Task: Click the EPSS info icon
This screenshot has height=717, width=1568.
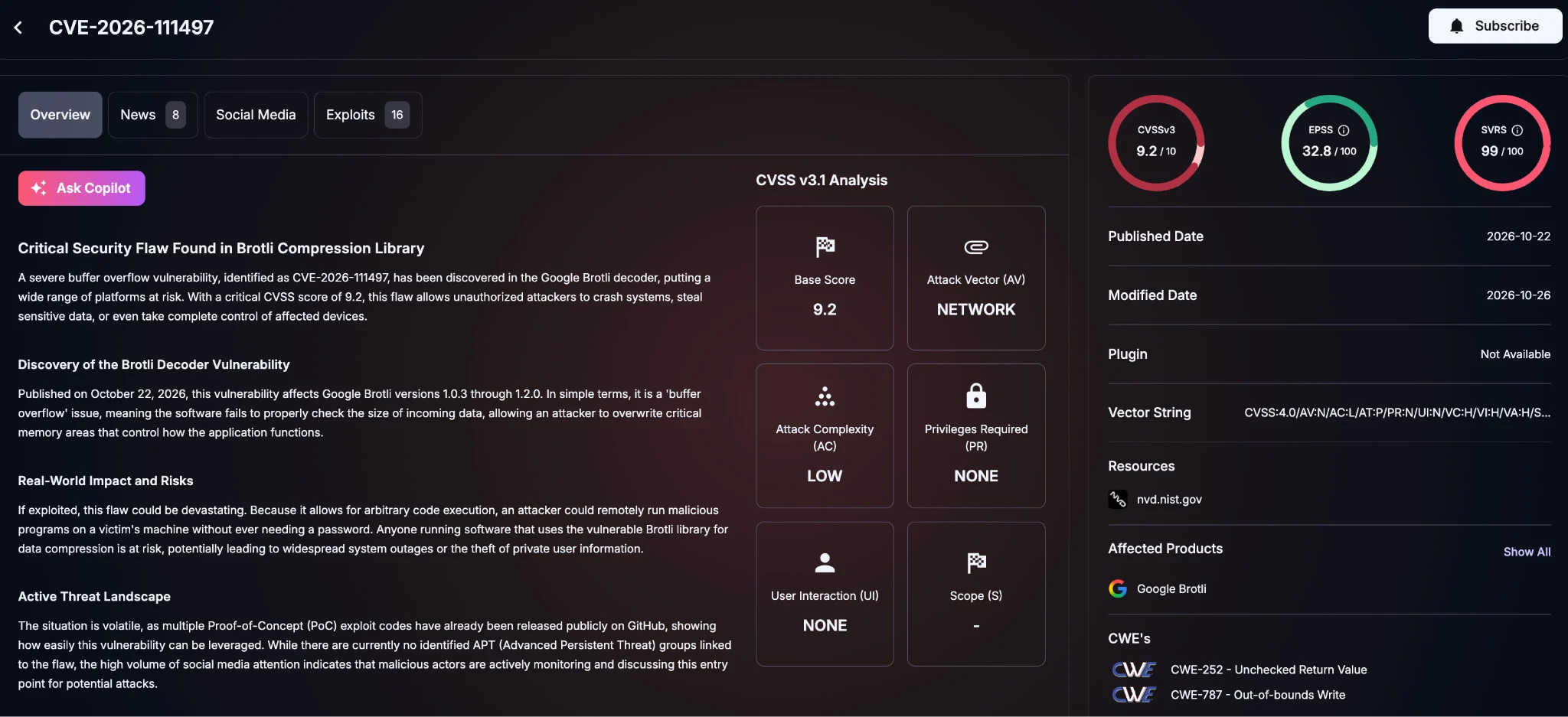Action: point(1343,130)
